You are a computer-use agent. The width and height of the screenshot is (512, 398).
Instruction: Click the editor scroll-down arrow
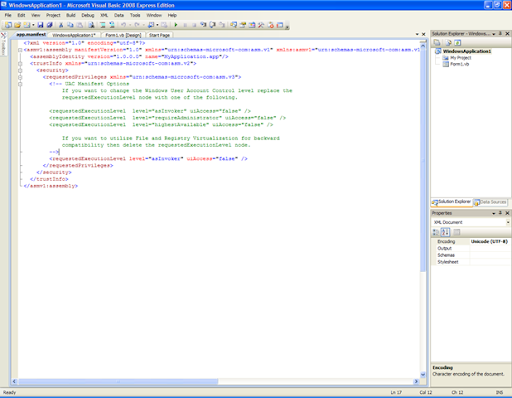(x=423, y=374)
